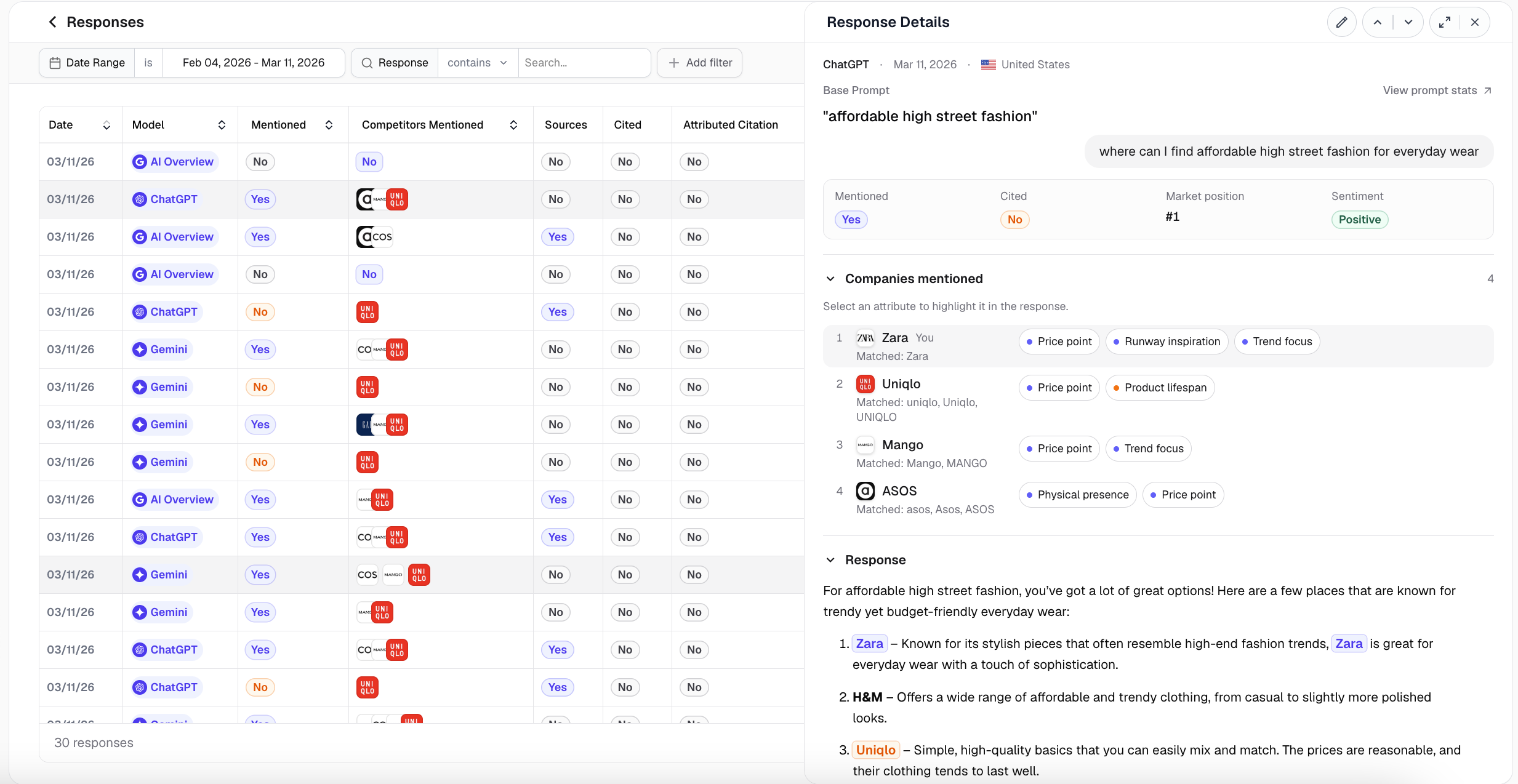Toggle Zara's Runway inspiration attribute
The width and height of the screenshot is (1518, 784).
point(1167,342)
